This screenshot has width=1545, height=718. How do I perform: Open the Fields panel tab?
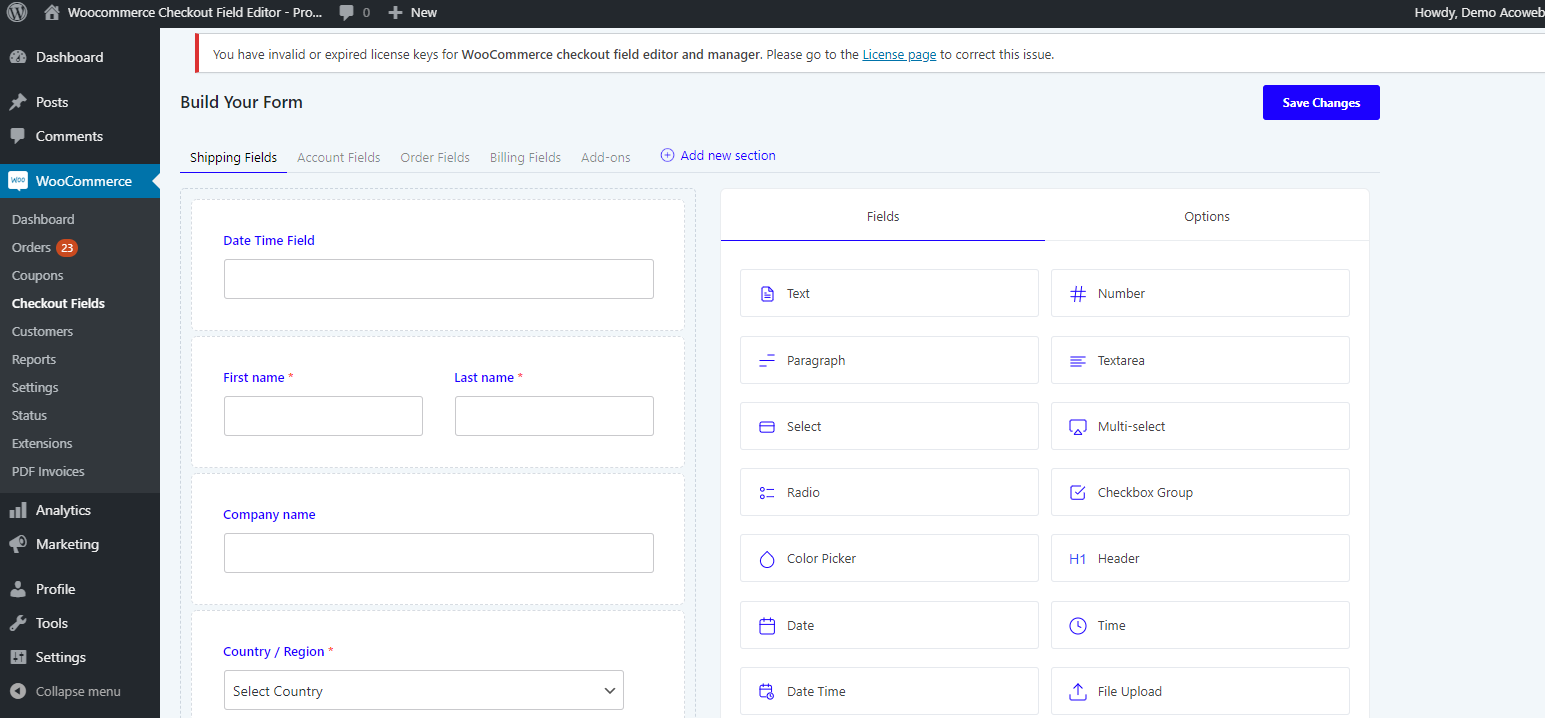(x=883, y=216)
